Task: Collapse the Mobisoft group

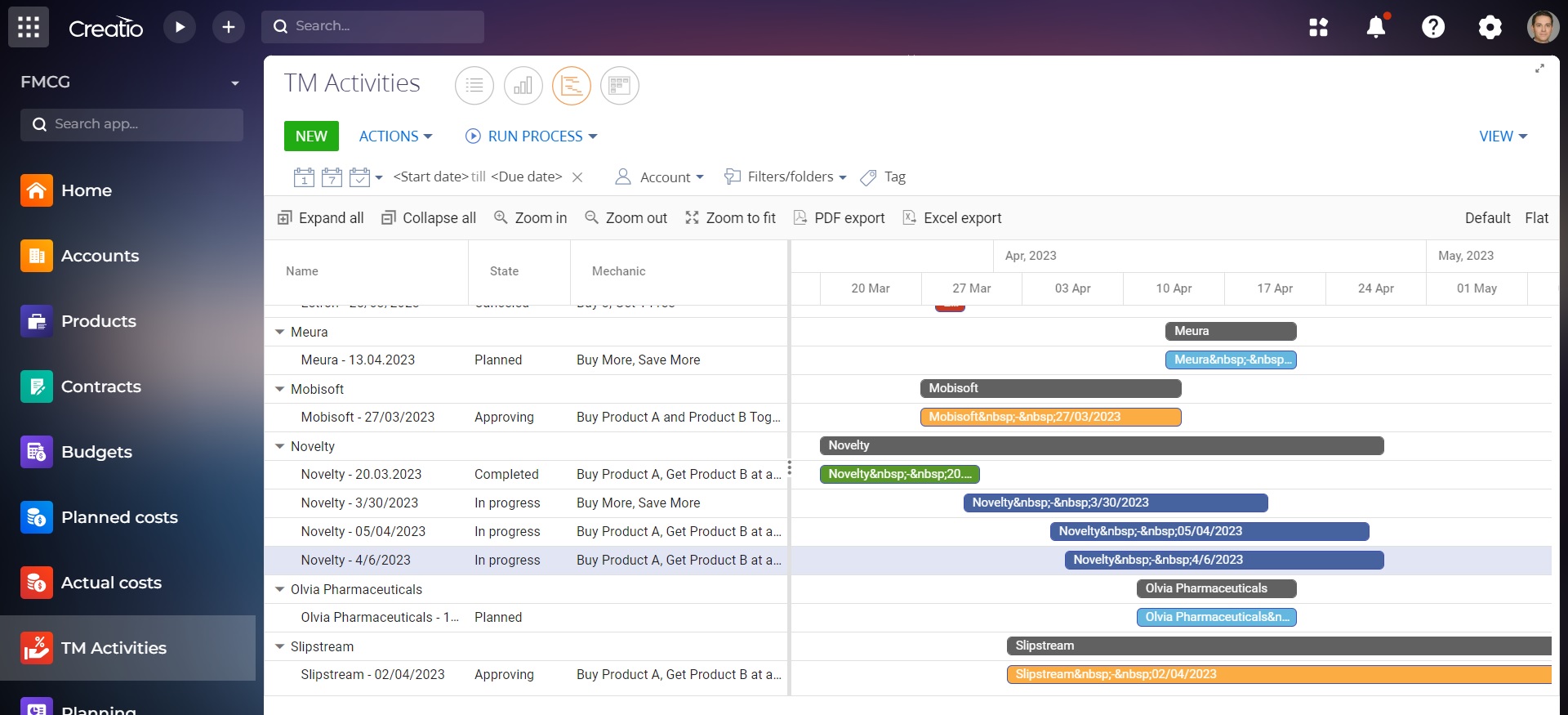Action: tap(280, 389)
